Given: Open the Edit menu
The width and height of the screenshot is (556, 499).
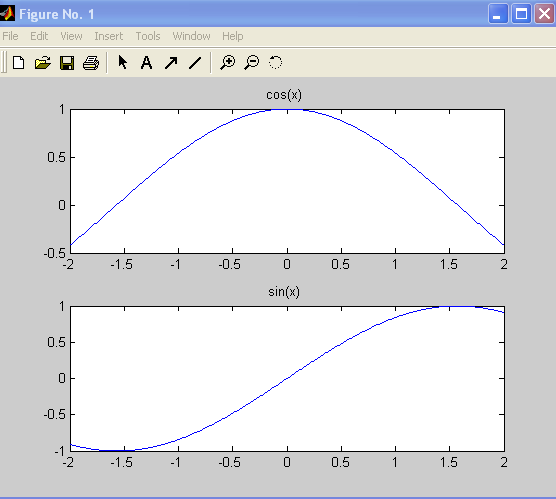Looking at the screenshot, I should (x=39, y=36).
